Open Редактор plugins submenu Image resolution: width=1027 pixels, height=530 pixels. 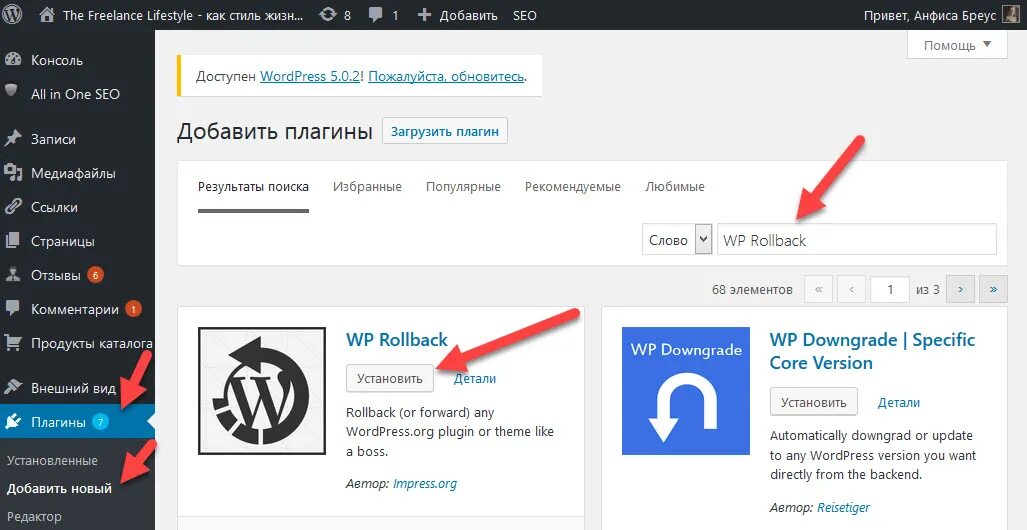(34, 516)
